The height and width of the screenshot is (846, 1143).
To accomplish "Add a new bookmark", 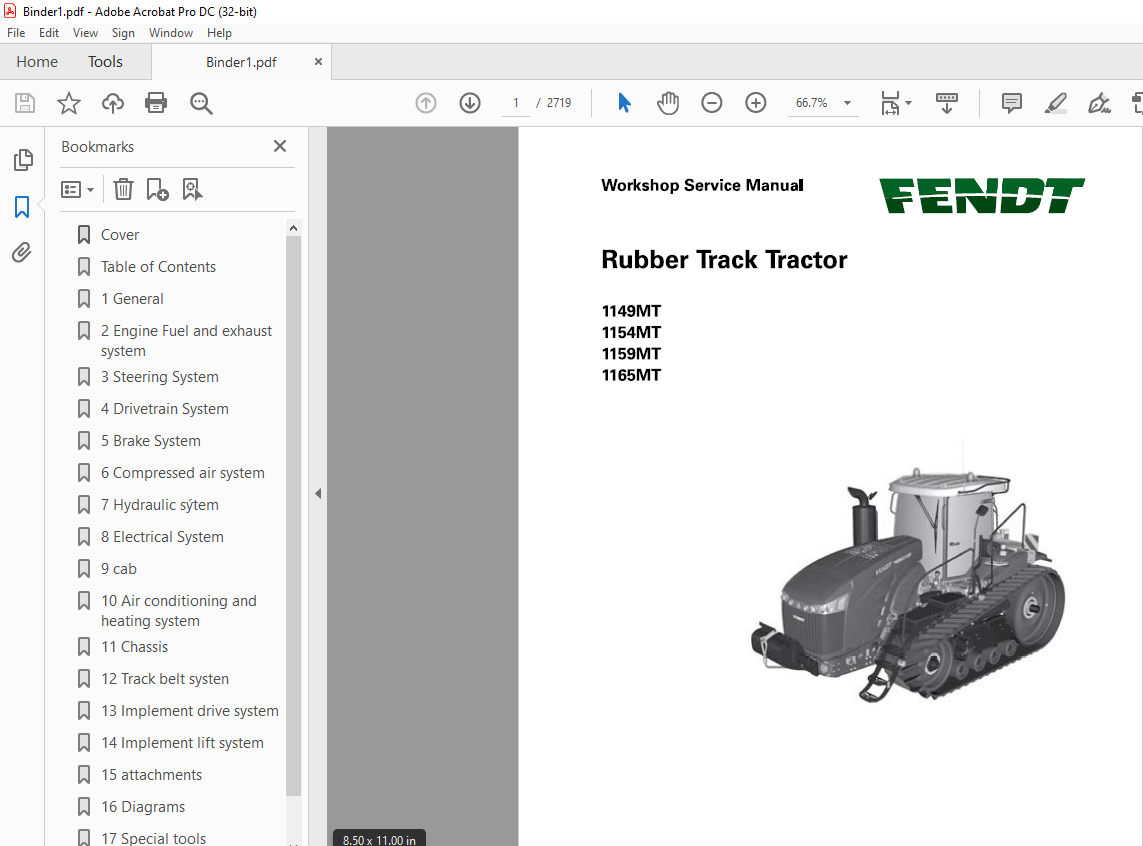I will [x=157, y=189].
